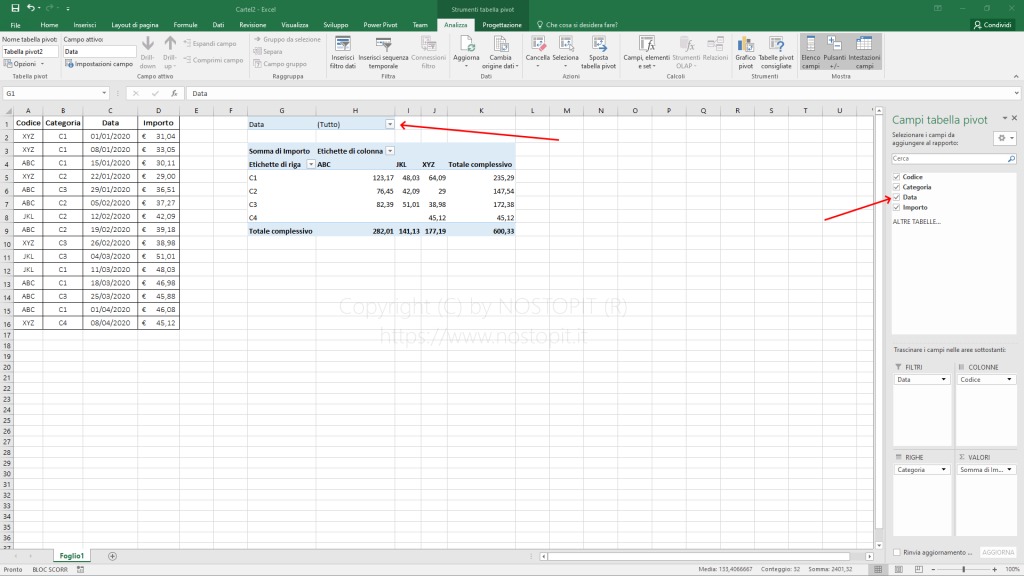The image size is (1024, 576).
Task: Click the Save icon in title bar
Action: tap(15, 8)
